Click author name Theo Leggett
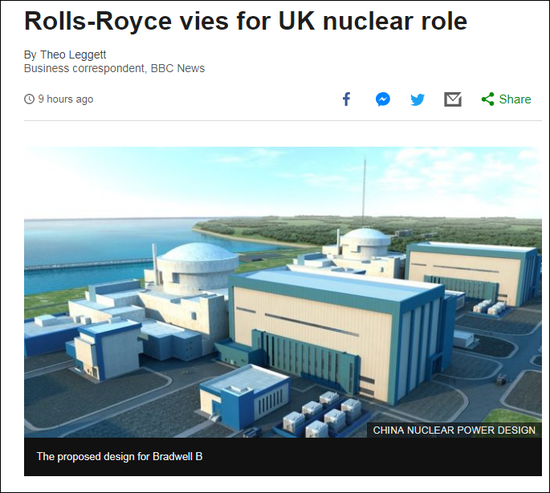The image size is (550, 493). [x=73, y=55]
